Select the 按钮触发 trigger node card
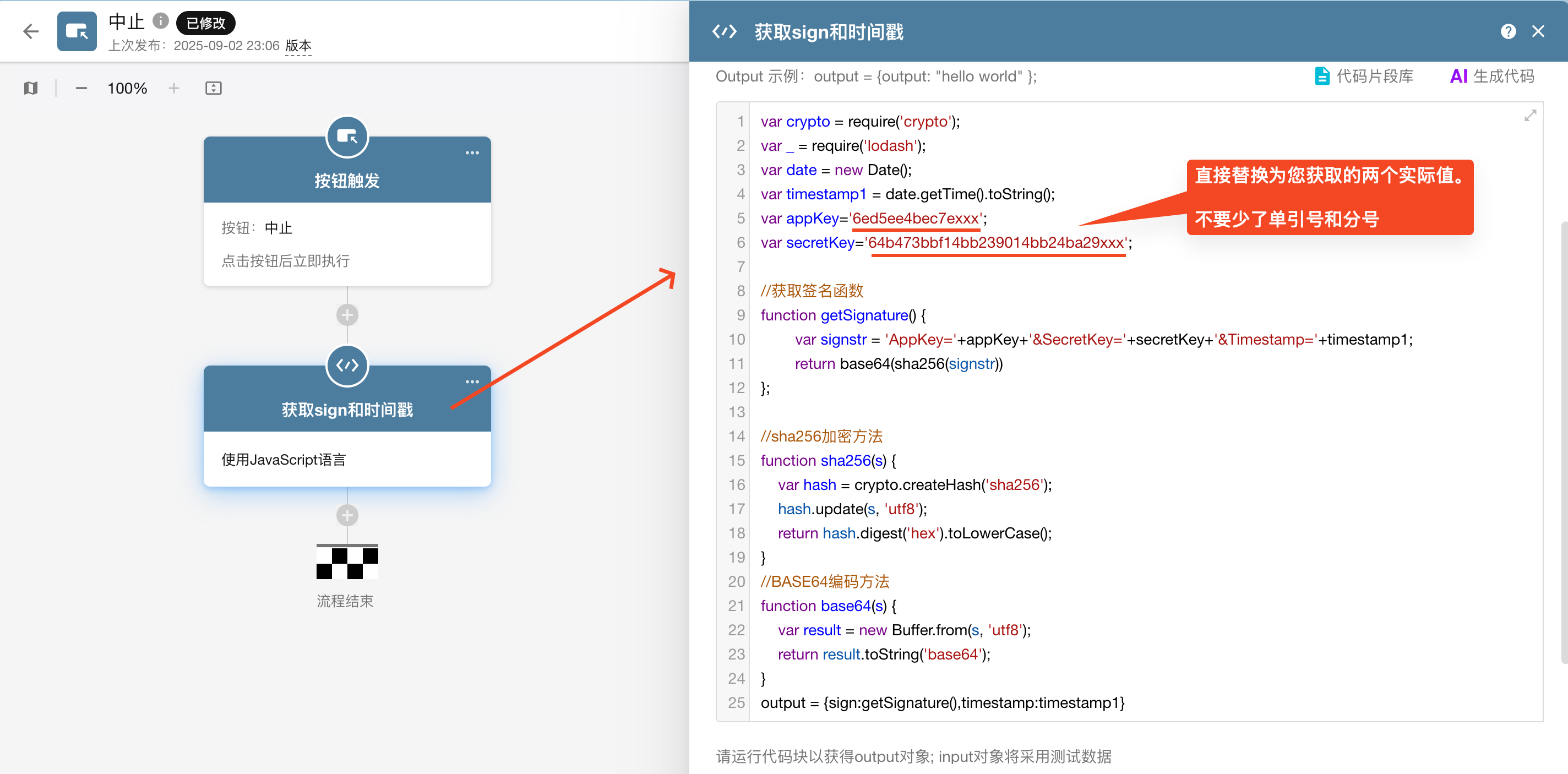The image size is (1568, 774). (x=347, y=243)
